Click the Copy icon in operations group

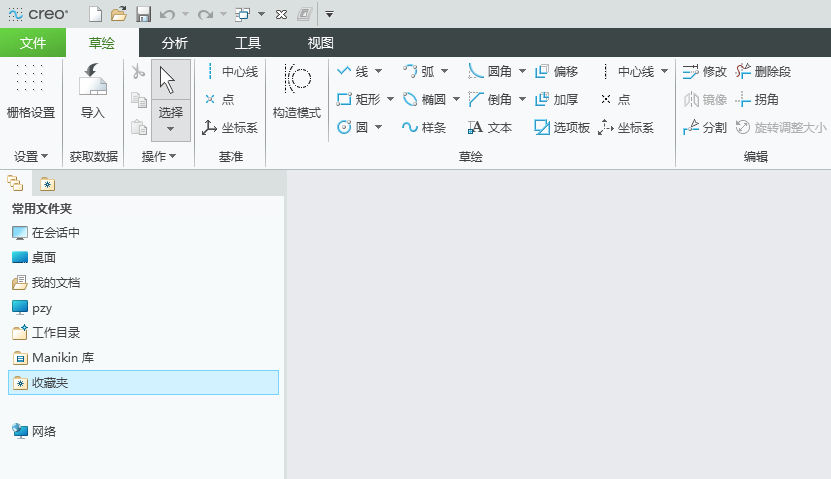[x=138, y=99]
